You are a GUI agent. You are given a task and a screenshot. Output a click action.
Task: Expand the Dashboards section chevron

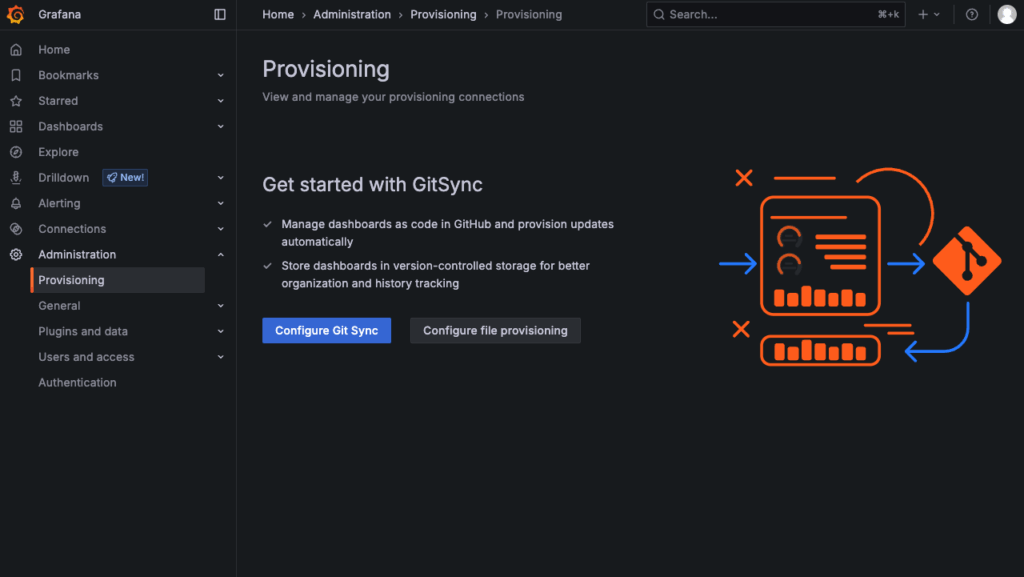pos(221,127)
